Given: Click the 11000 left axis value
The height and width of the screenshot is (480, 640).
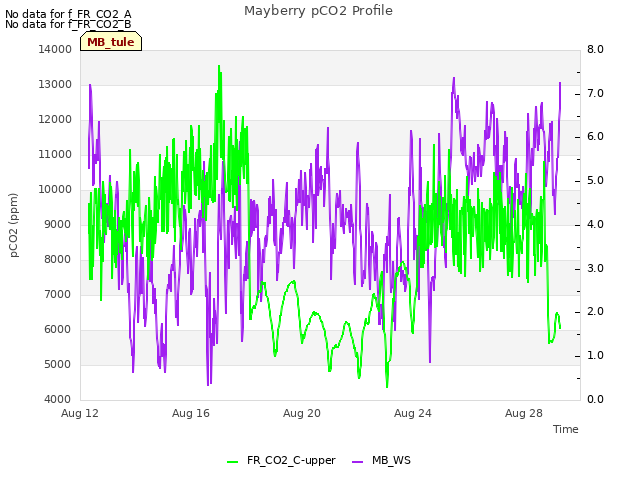Looking at the screenshot, I should (x=55, y=154).
